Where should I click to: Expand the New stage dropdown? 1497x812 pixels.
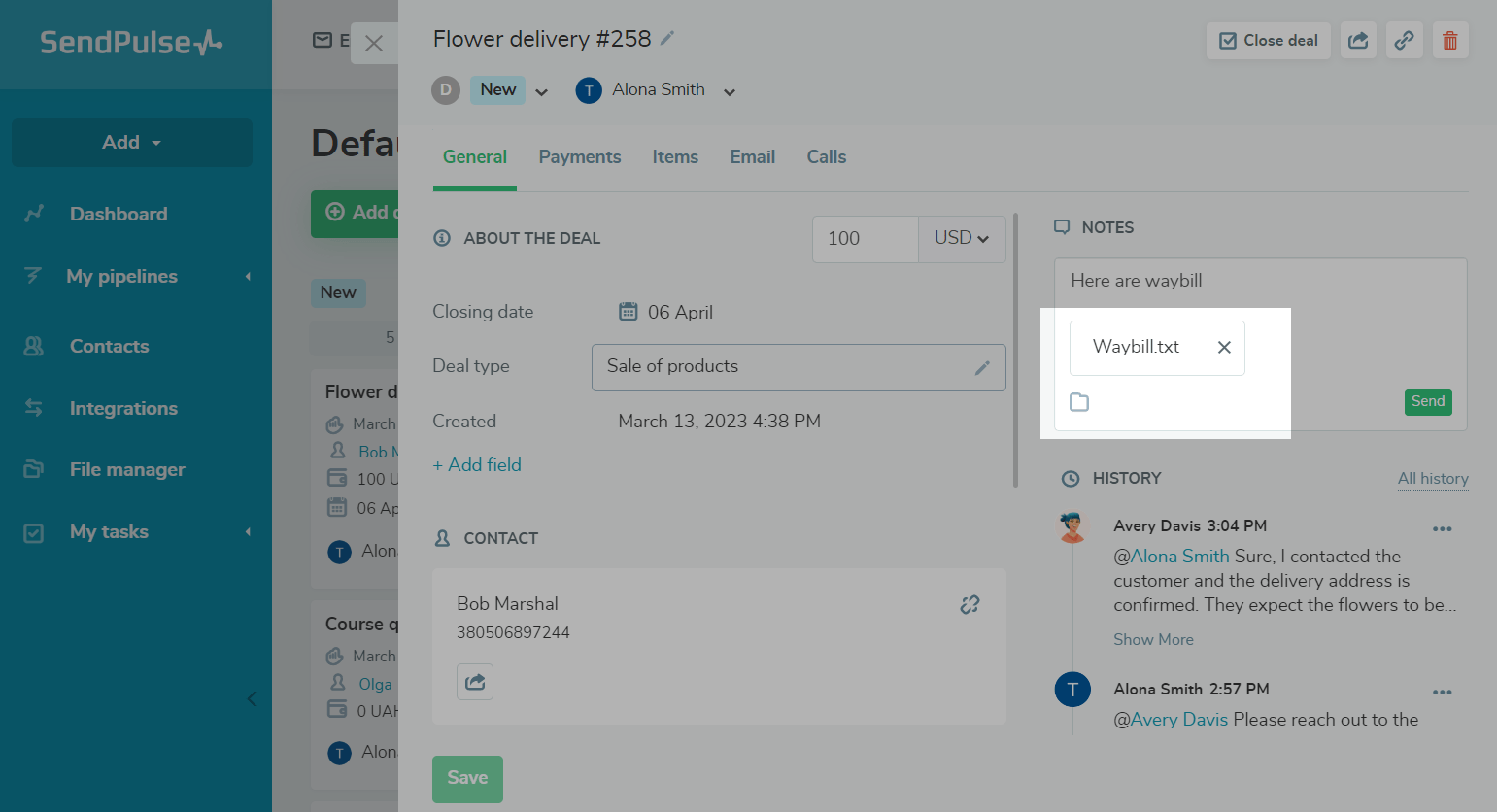(x=542, y=92)
